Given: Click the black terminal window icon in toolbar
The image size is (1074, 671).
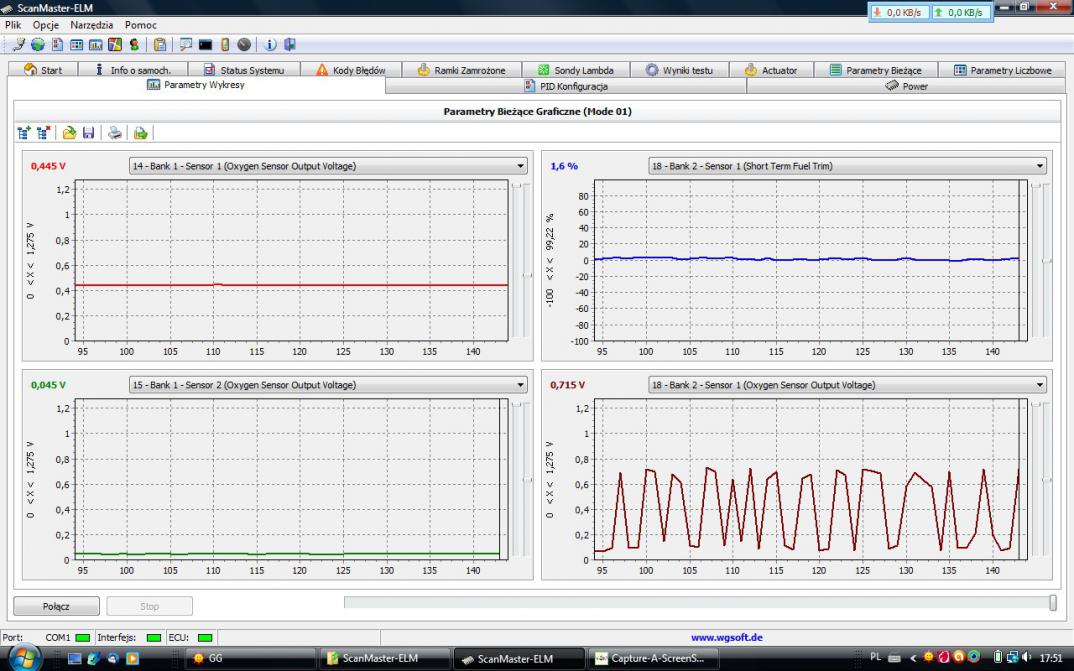Looking at the screenshot, I should coord(206,45).
